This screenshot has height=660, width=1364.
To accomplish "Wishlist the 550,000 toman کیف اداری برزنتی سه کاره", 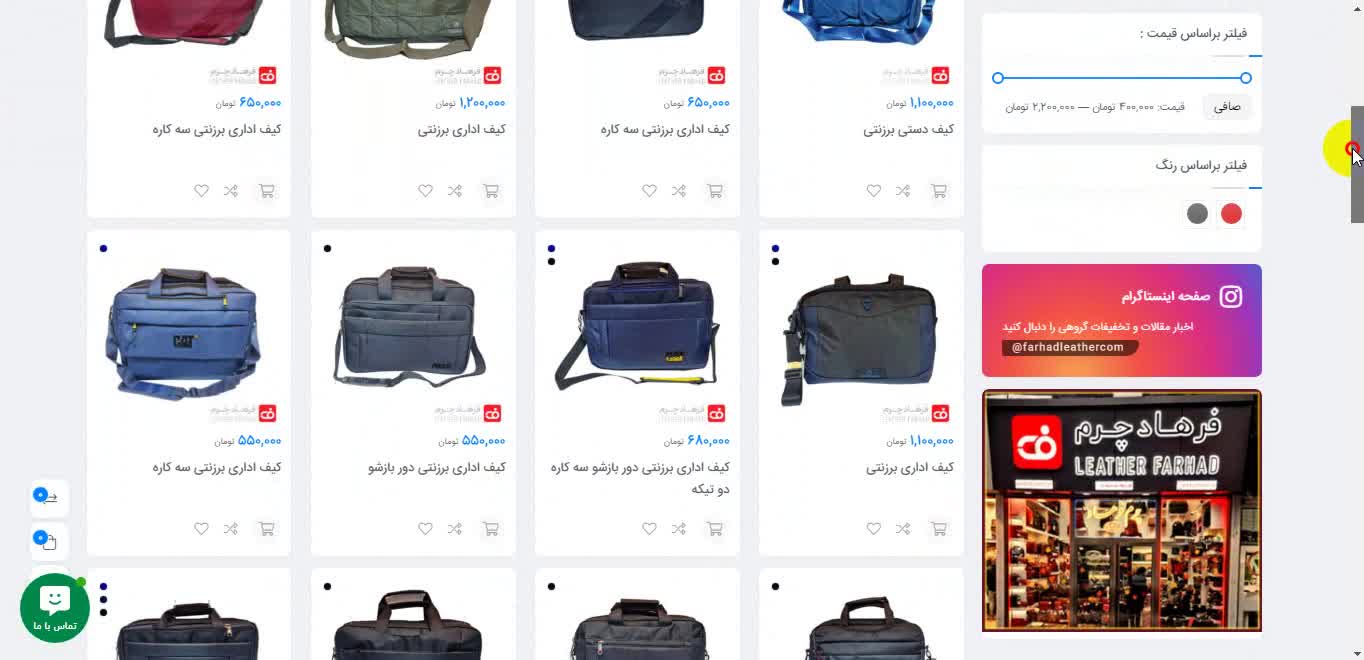I will 201,529.
